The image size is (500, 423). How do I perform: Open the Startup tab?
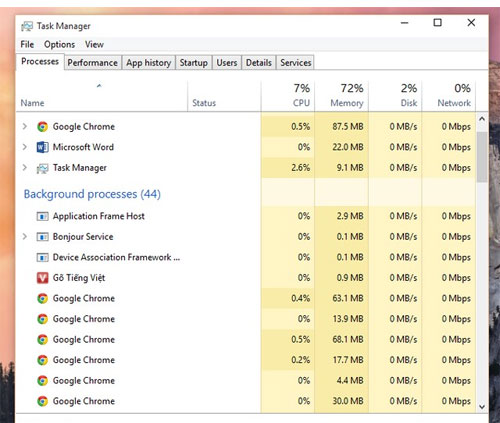(194, 63)
